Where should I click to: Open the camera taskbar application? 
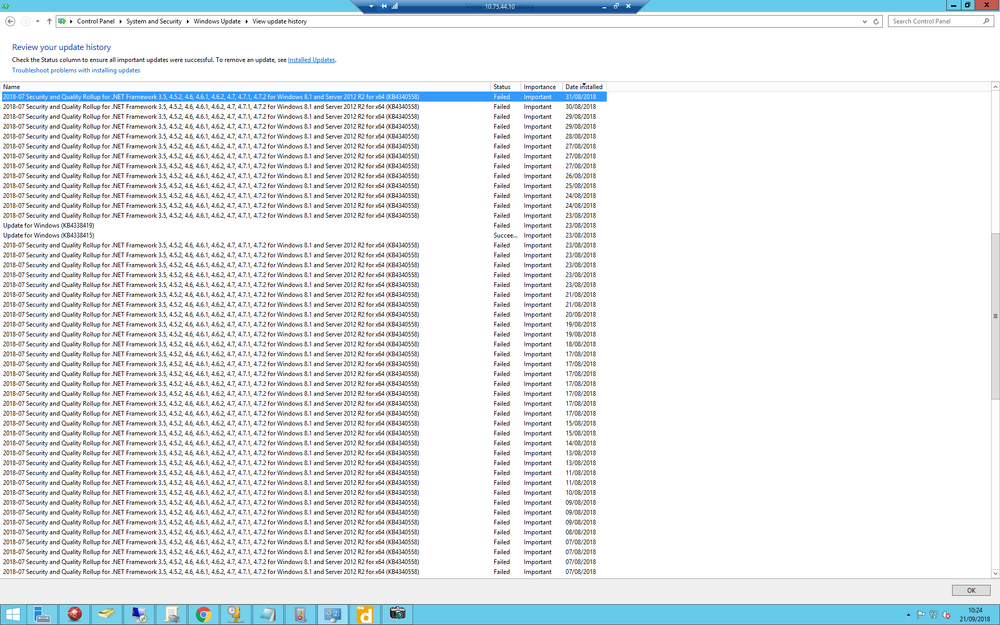click(397, 614)
